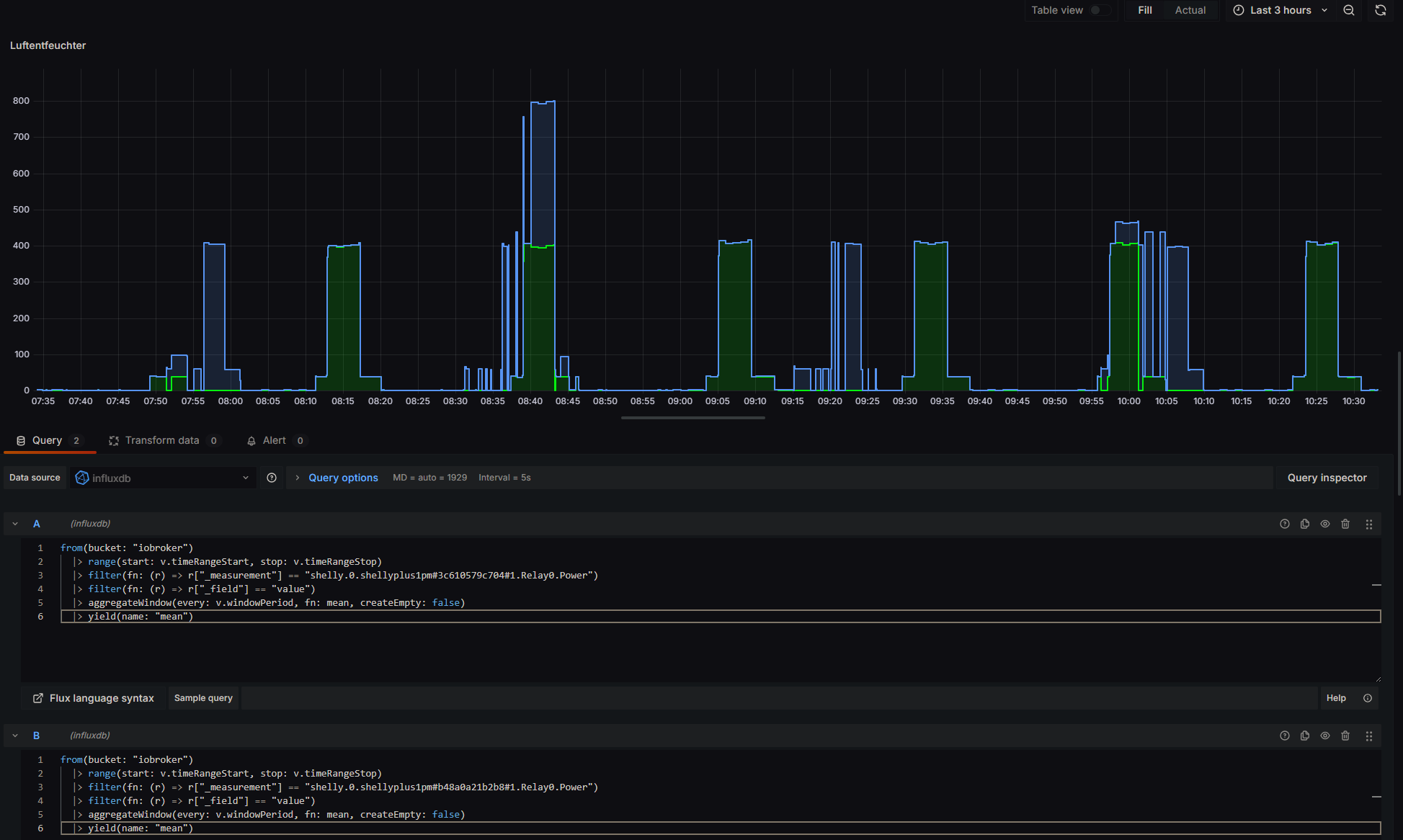Click the zoom out time range icon
This screenshot has height=840, width=1403.
(x=1349, y=10)
